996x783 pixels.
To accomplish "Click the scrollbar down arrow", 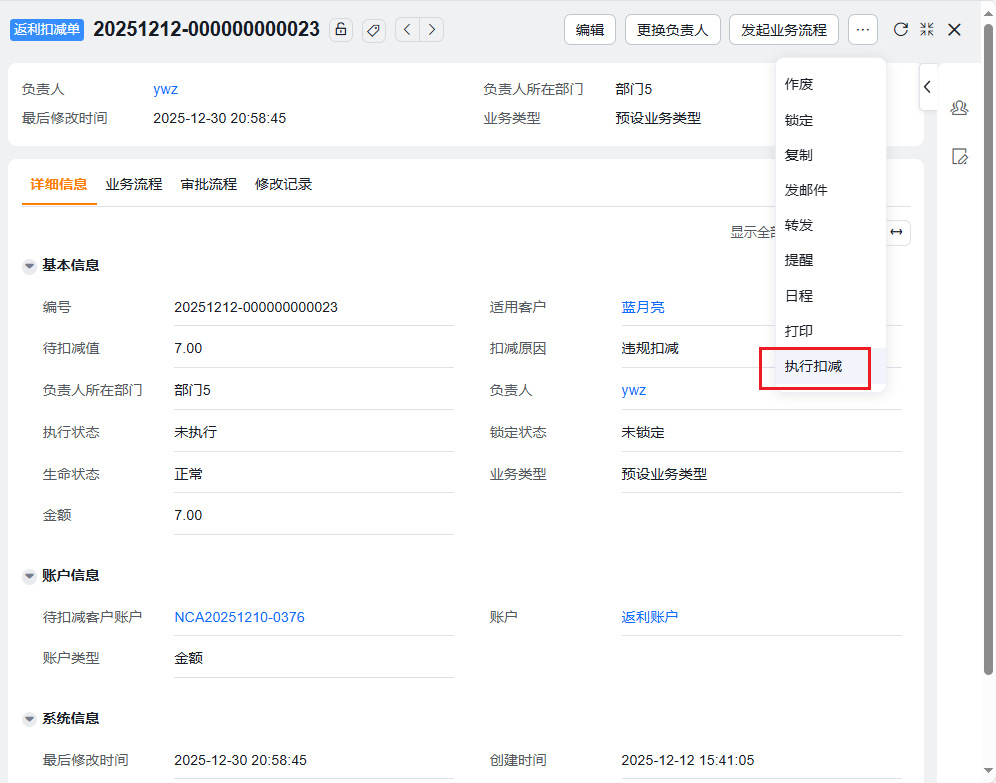I will [x=988, y=772].
